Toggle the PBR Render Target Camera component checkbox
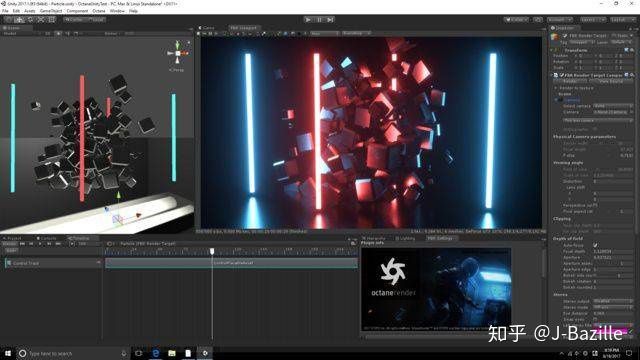The image size is (640, 360). pyautogui.click(x=562, y=75)
